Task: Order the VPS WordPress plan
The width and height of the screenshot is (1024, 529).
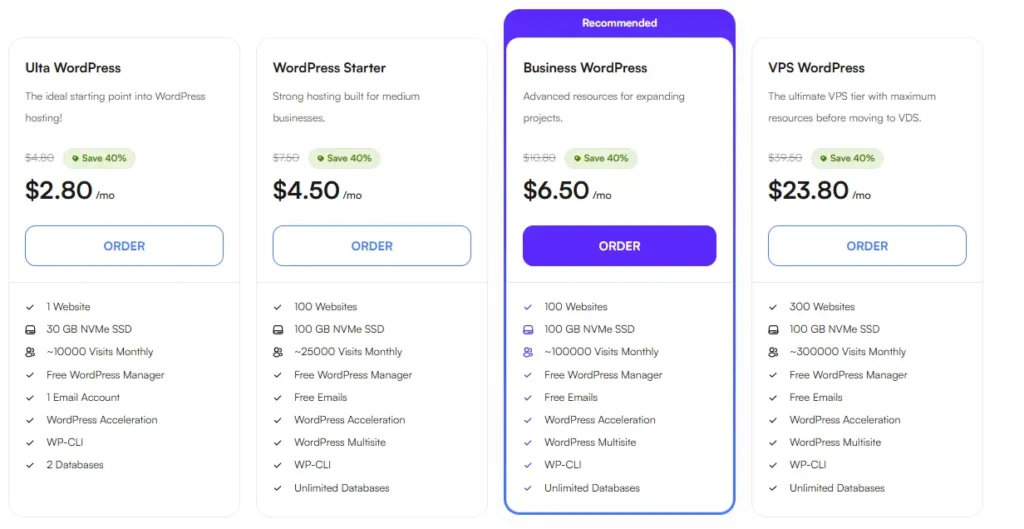Action: coord(867,246)
